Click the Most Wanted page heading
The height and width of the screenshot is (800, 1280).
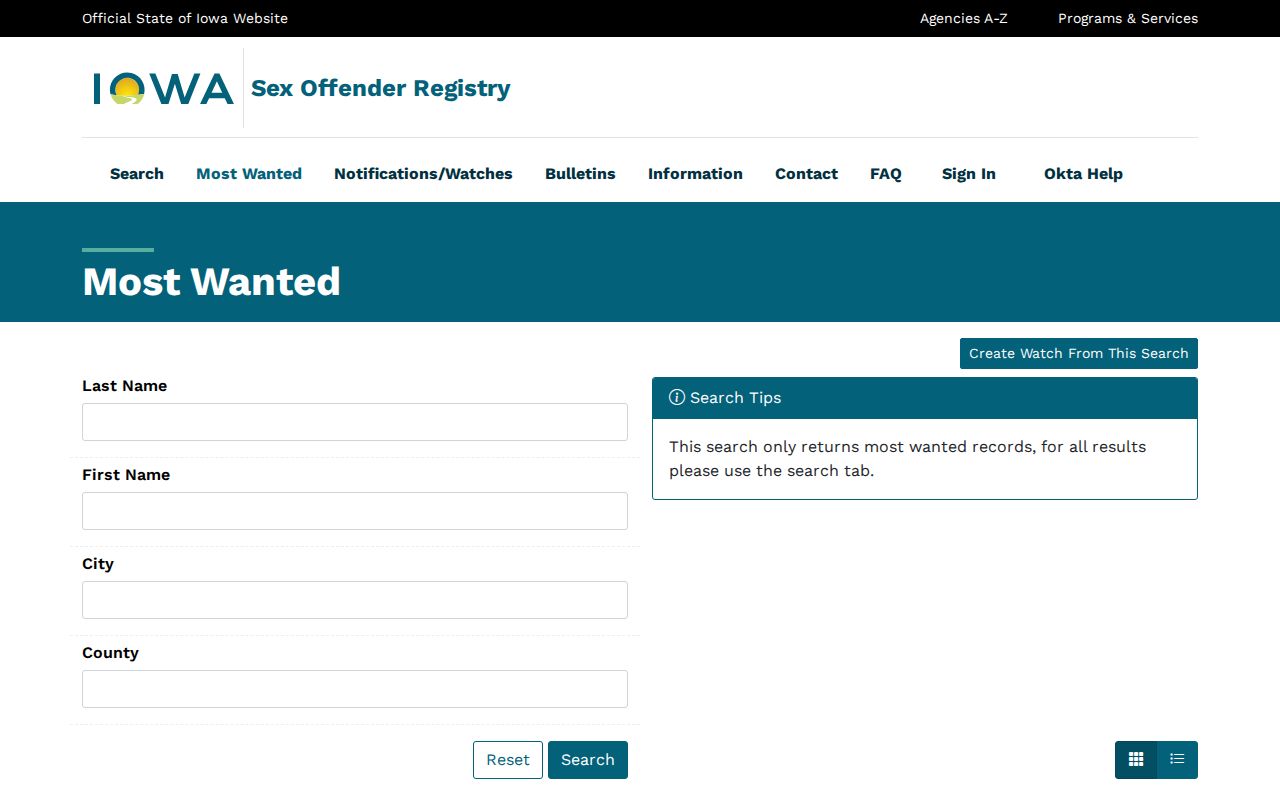[211, 282]
